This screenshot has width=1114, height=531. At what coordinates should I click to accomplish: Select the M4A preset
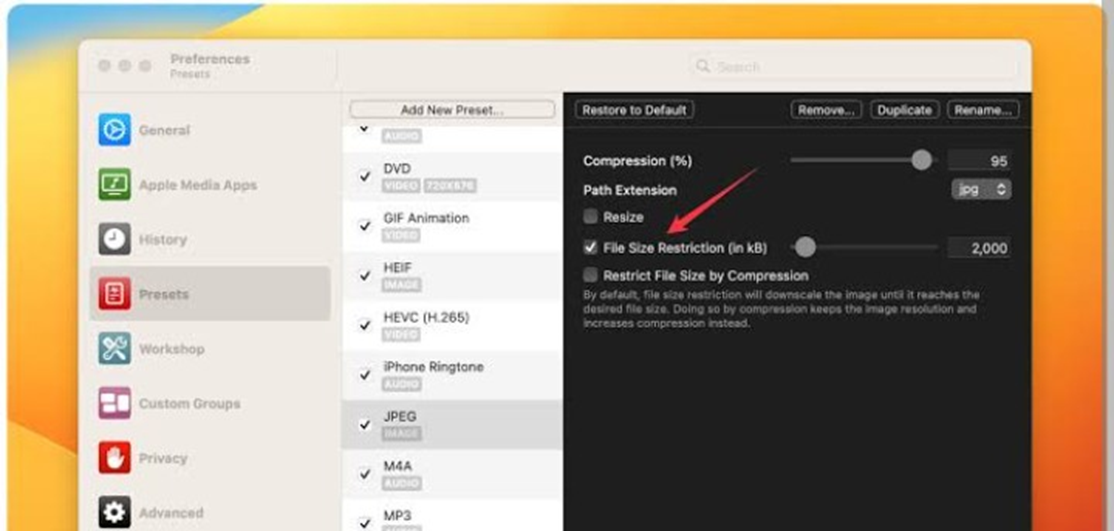pyautogui.click(x=452, y=474)
